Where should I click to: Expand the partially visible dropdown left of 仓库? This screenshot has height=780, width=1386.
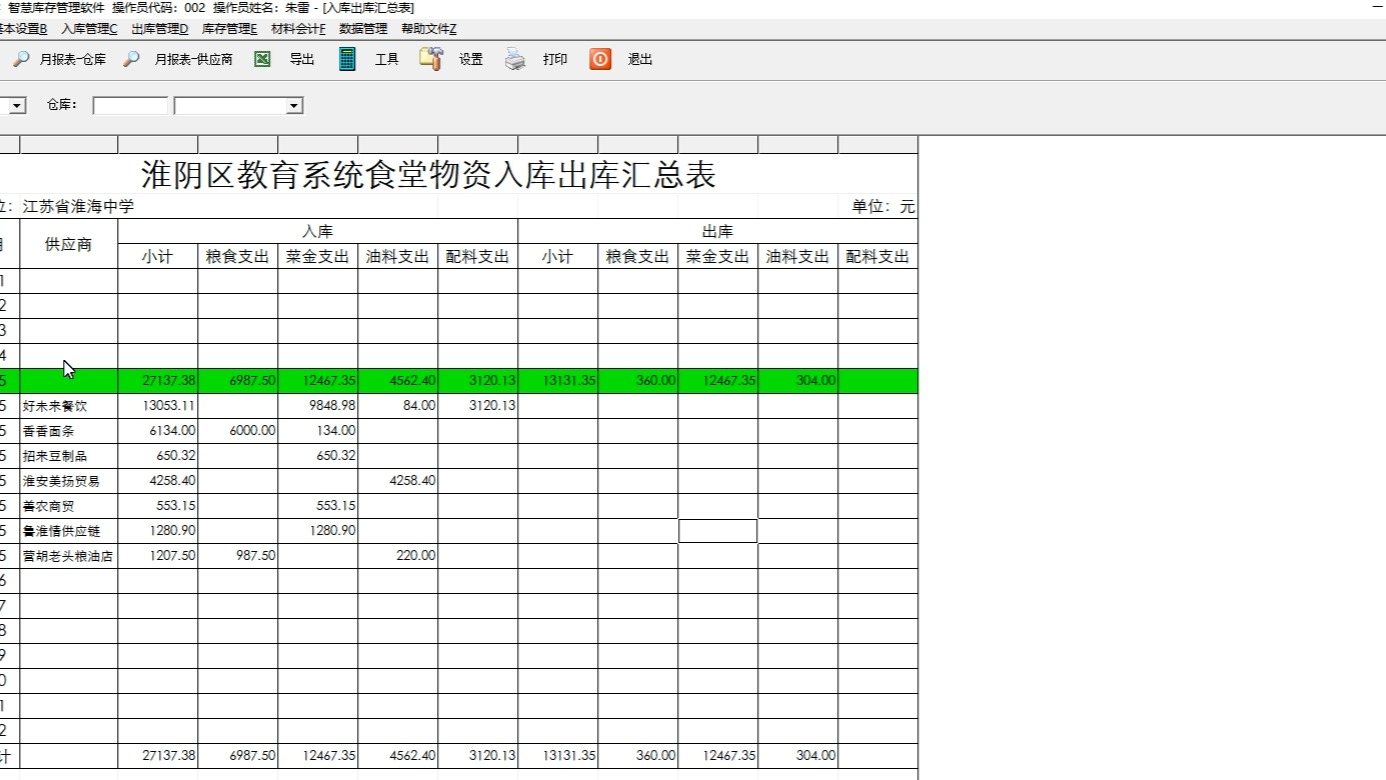(x=17, y=106)
